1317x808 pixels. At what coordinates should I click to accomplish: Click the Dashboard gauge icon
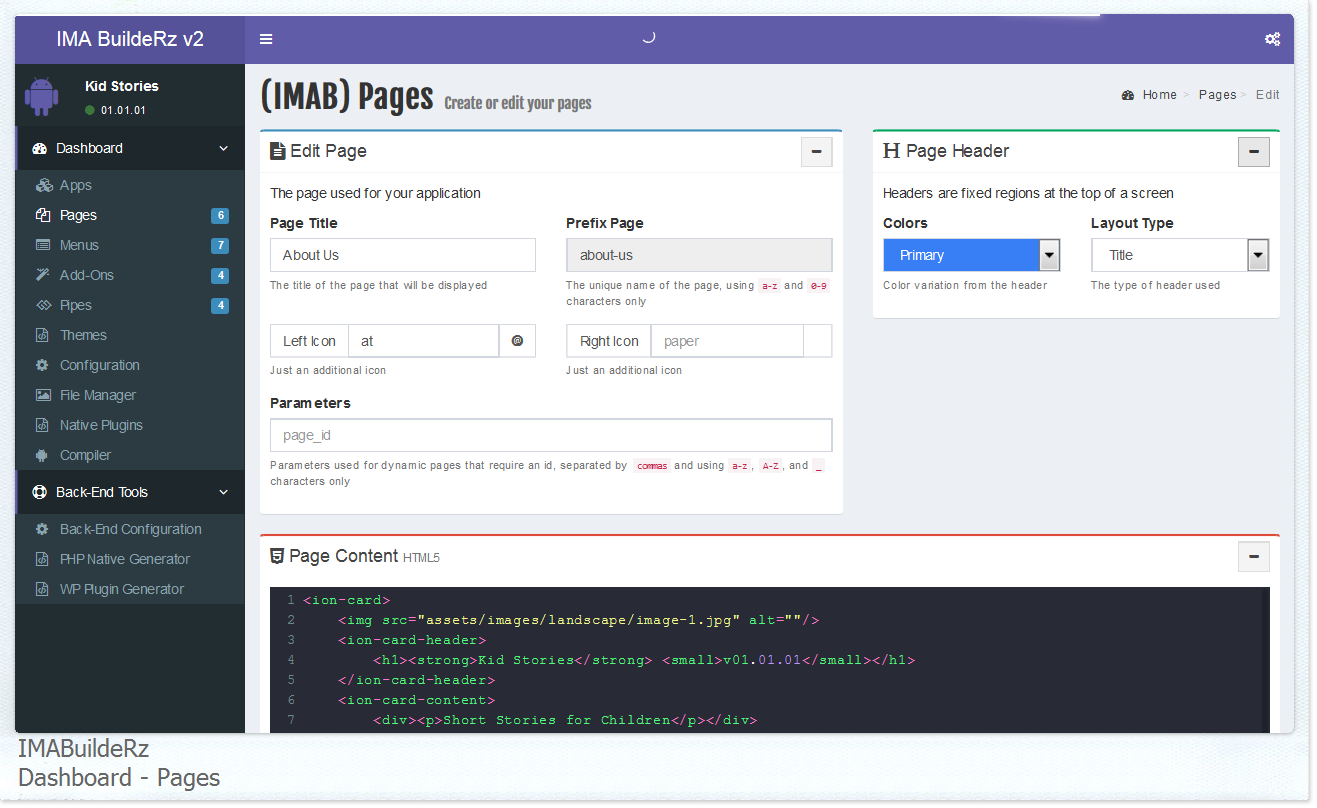pos(40,148)
